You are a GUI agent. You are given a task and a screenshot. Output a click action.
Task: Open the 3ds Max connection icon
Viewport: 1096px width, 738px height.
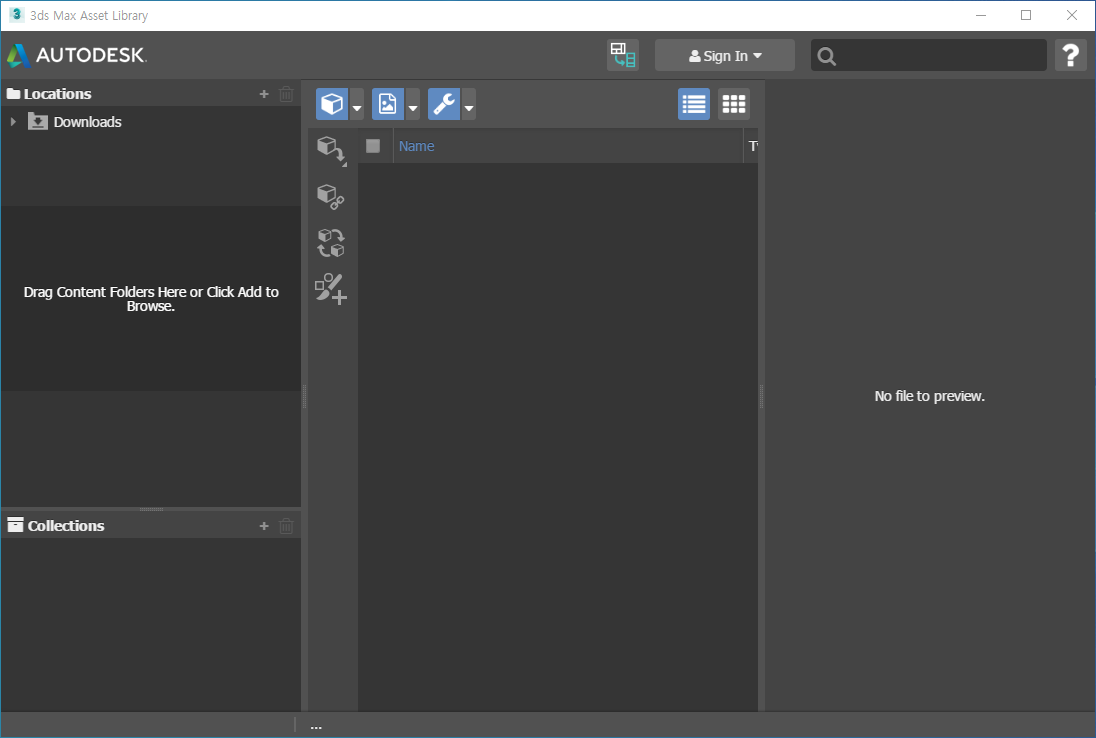click(x=623, y=55)
